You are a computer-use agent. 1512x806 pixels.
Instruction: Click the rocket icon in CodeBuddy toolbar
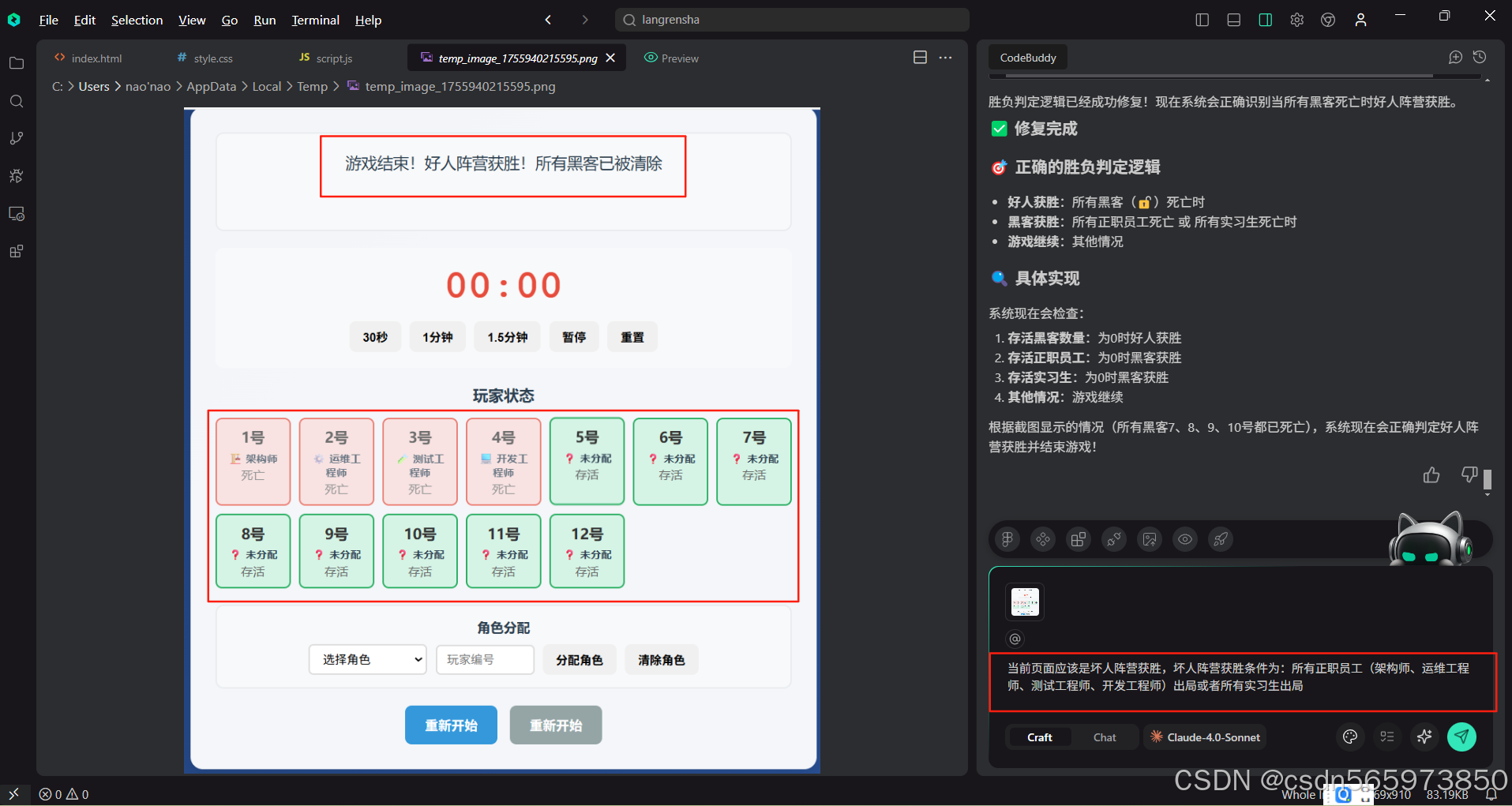(x=1221, y=539)
